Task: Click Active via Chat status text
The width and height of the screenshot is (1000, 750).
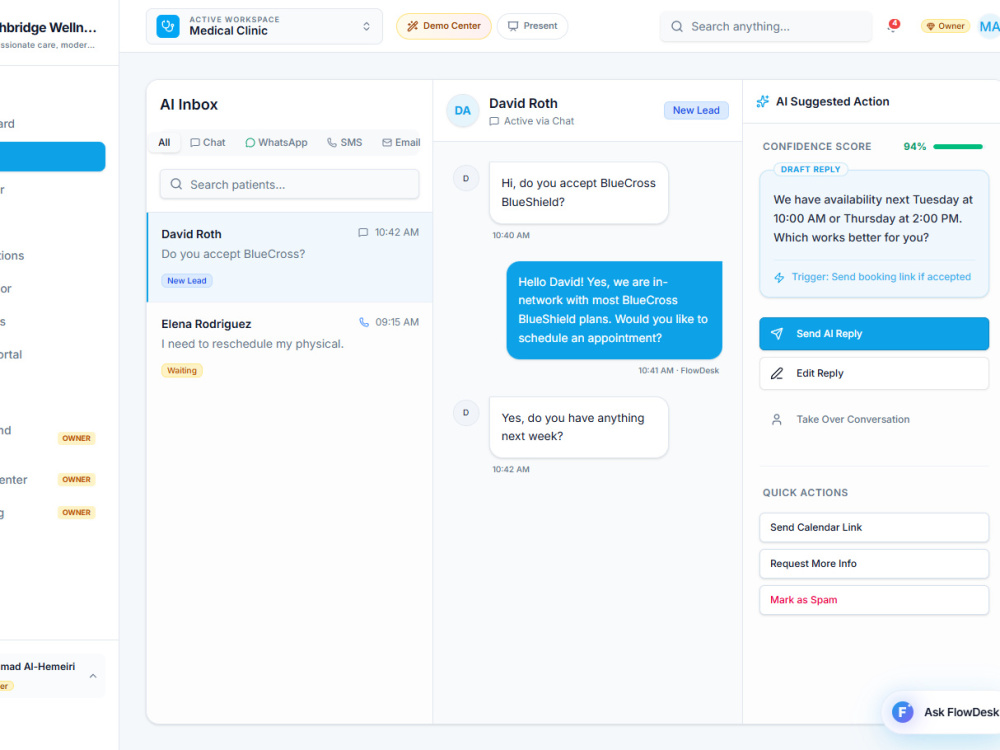Action: click(539, 121)
